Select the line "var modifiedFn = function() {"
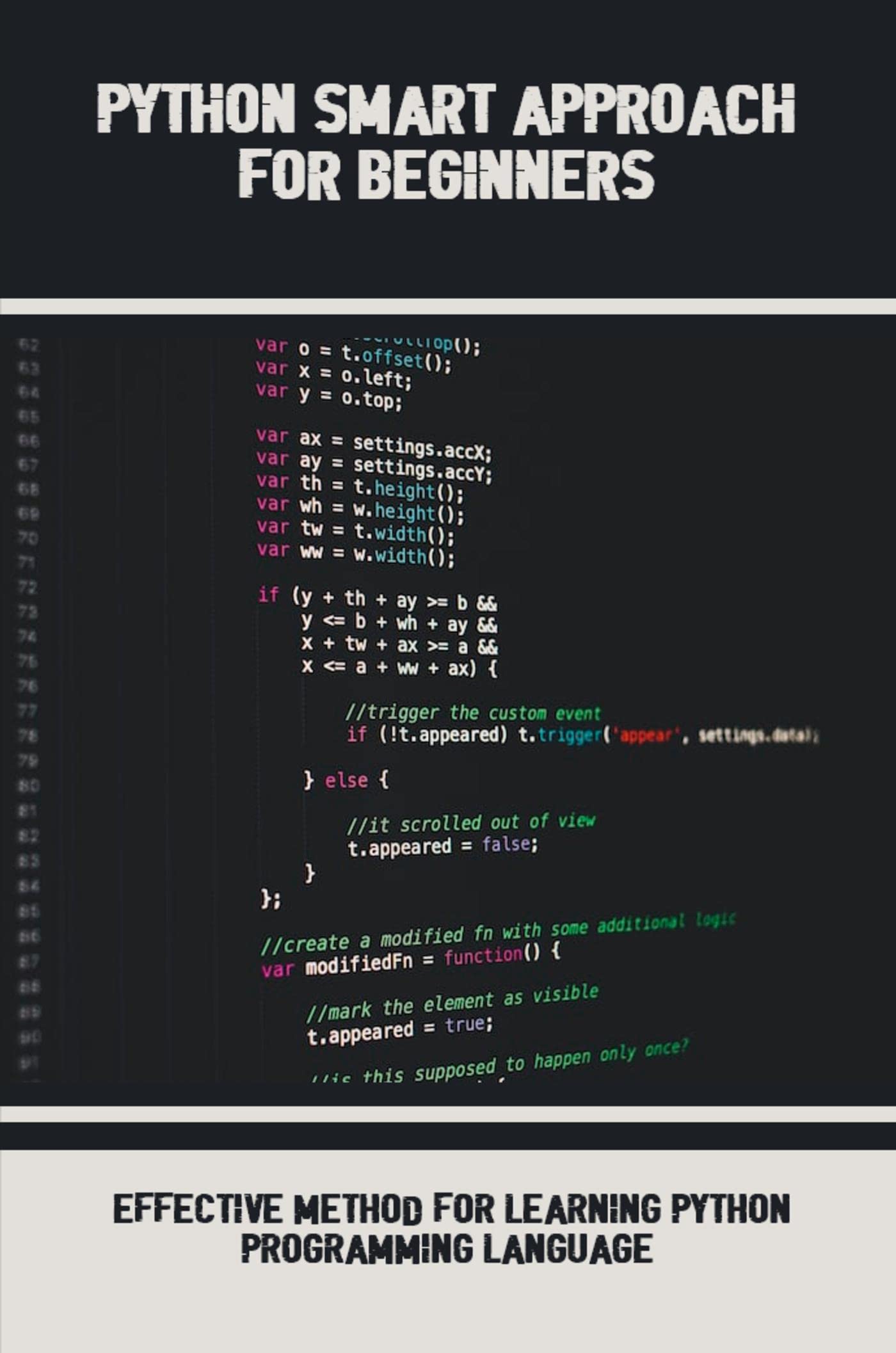 pyautogui.click(x=411, y=961)
